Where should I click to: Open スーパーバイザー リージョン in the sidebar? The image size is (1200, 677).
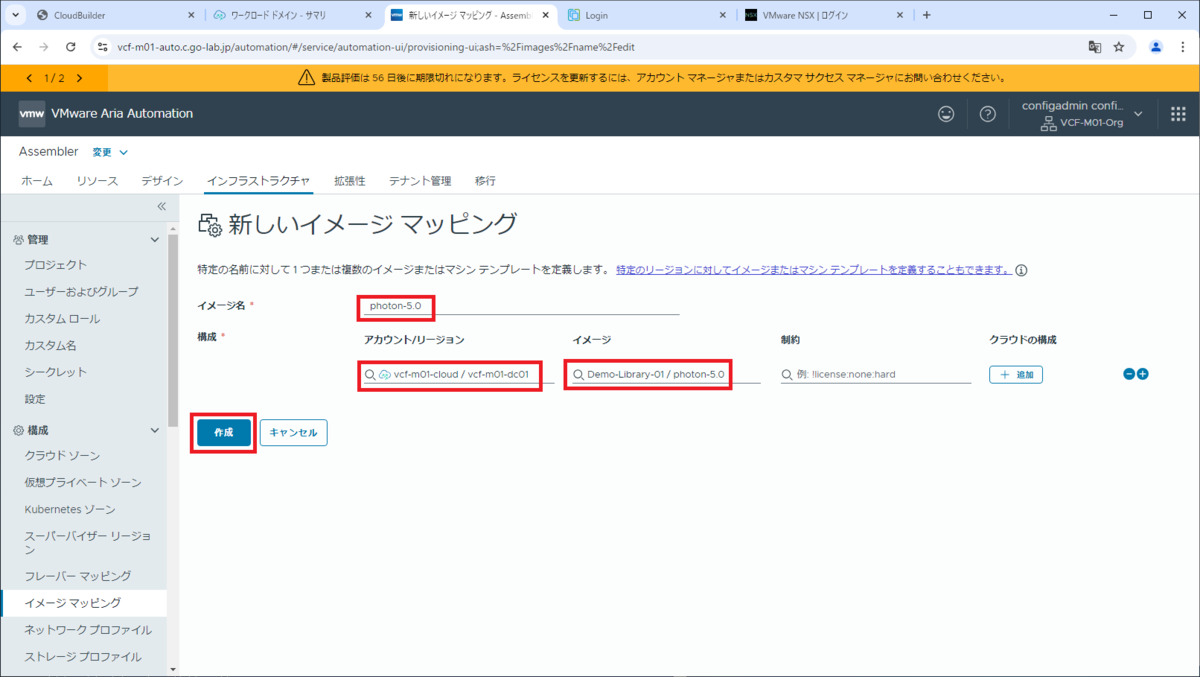click(x=88, y=543)
